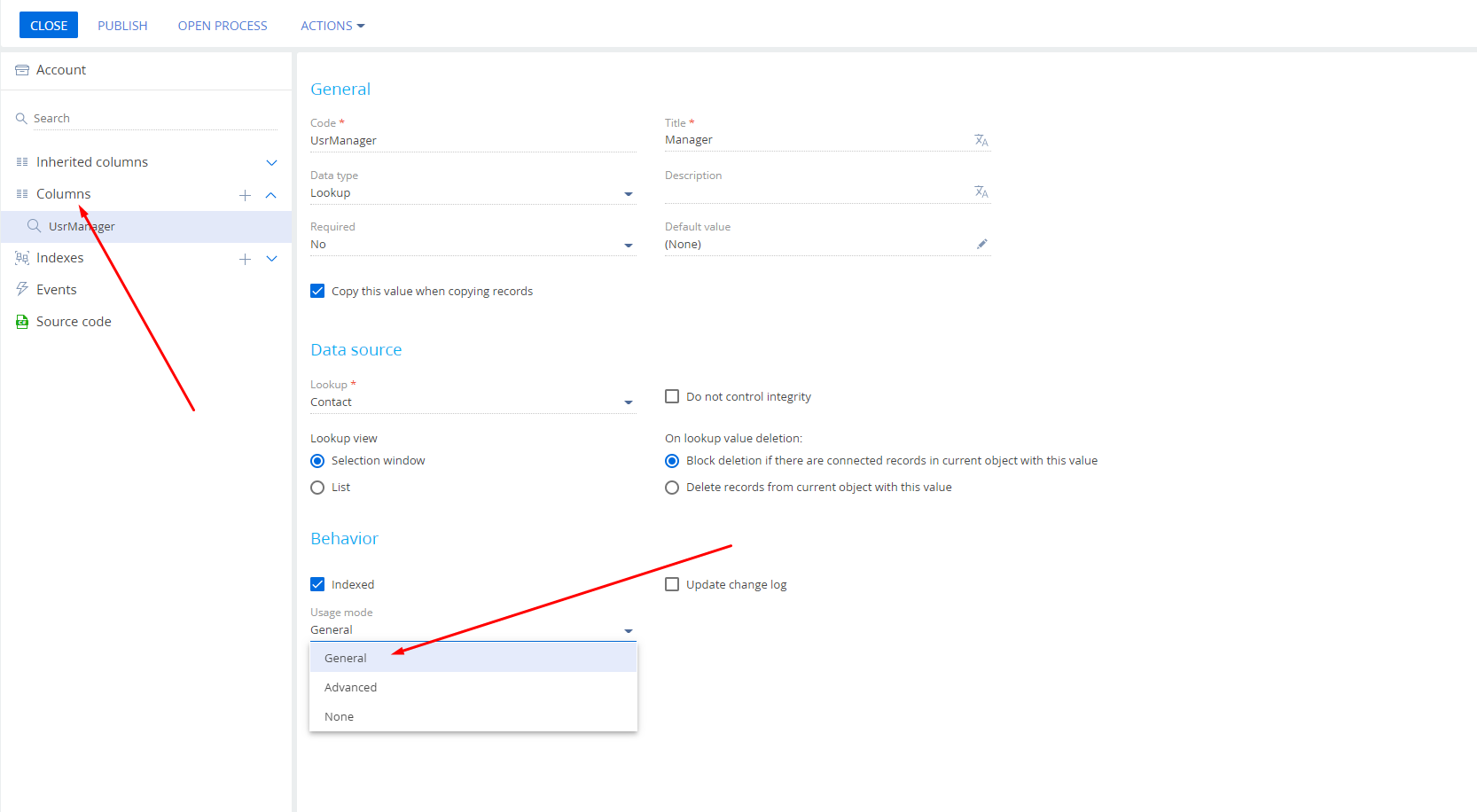The width and height of the screenshot is (1477, 812).
Task: Click the OPEN PROCESS link
Action: coord(222,25)
